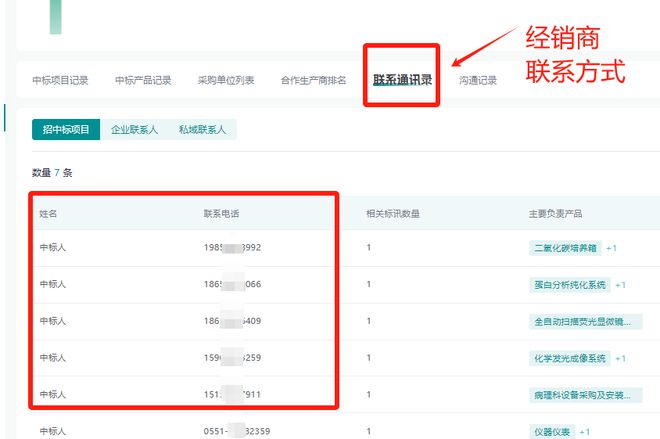660x439 pixels.
Task: Click the 仪器仪表 product tag
Action: click(552, 431)
